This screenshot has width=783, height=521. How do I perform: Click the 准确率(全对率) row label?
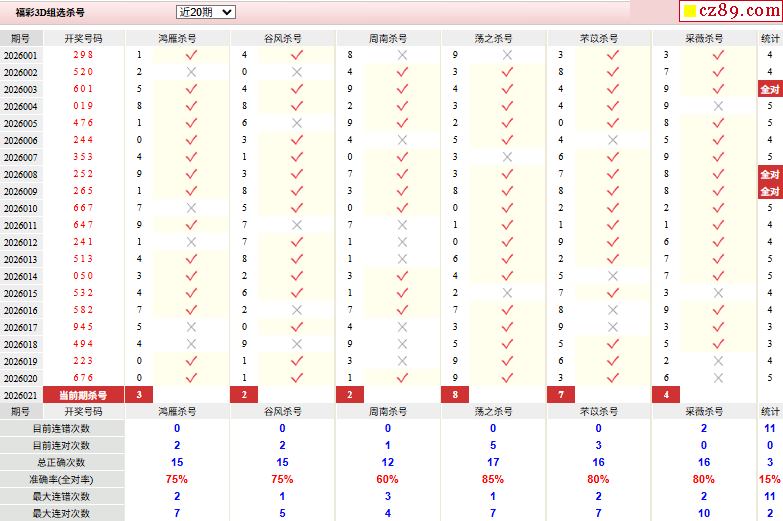click(x=61, y=479)
